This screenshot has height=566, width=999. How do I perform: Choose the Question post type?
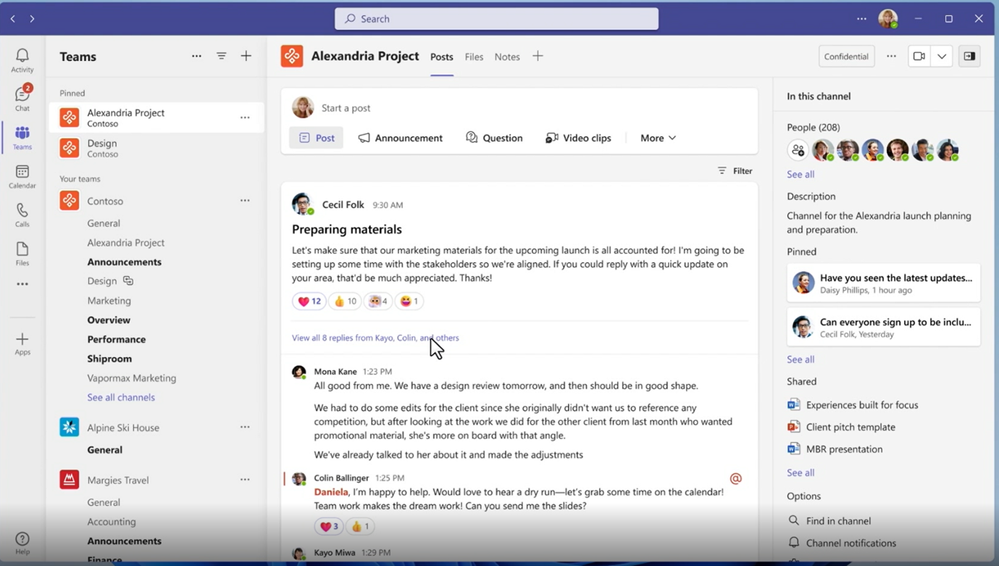click(x=494, y=138)
